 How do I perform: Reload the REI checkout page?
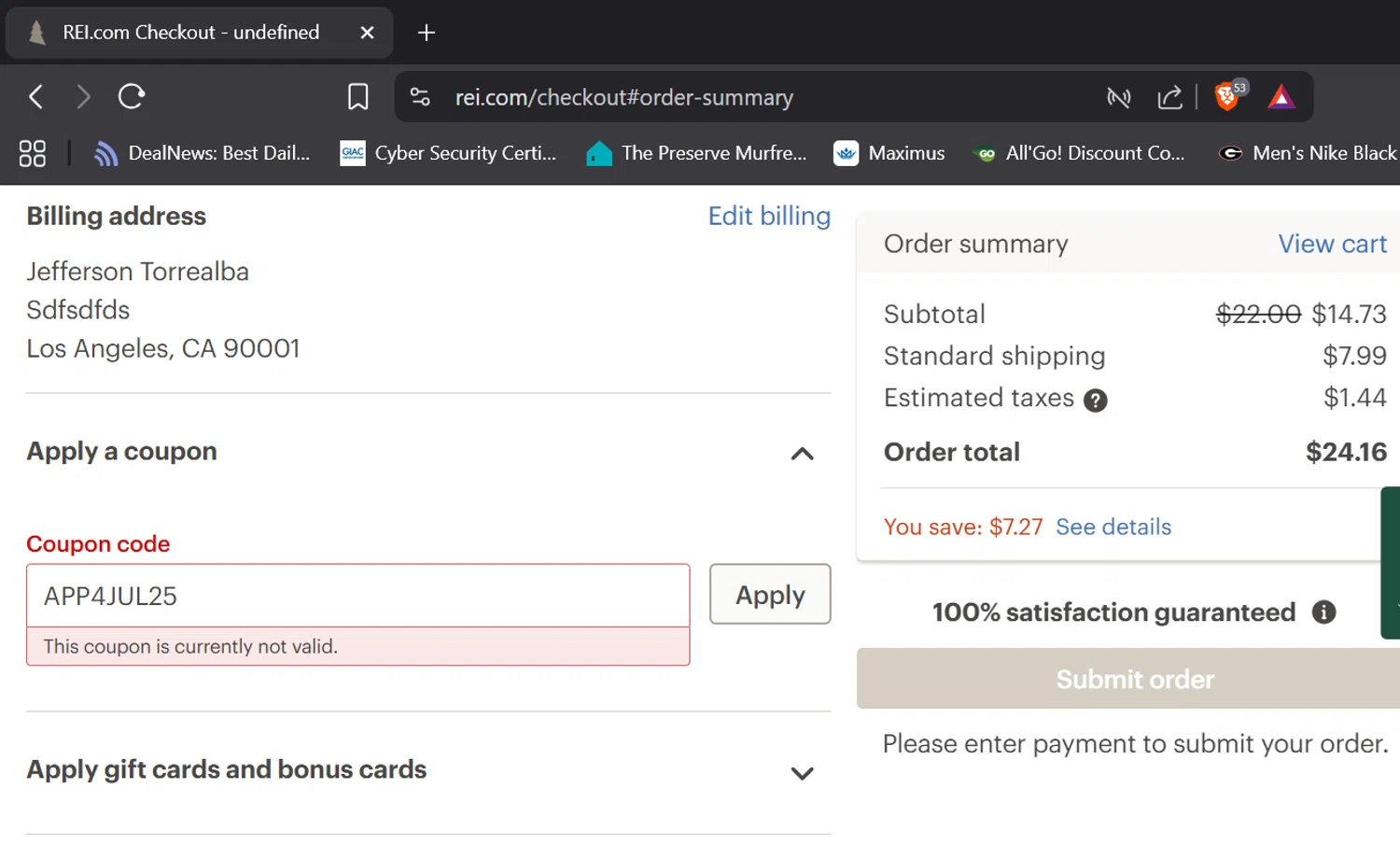(x=132, y=96)
